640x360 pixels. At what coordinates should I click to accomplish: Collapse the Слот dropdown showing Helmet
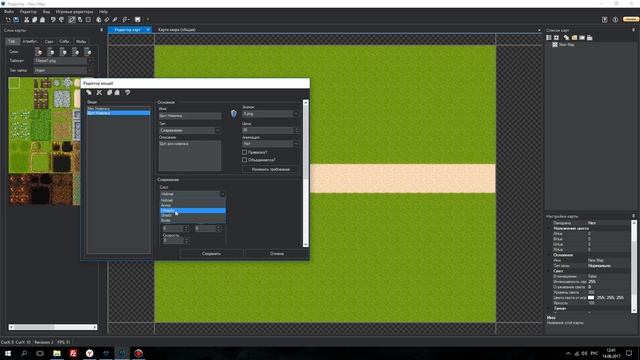pos(192,194)
